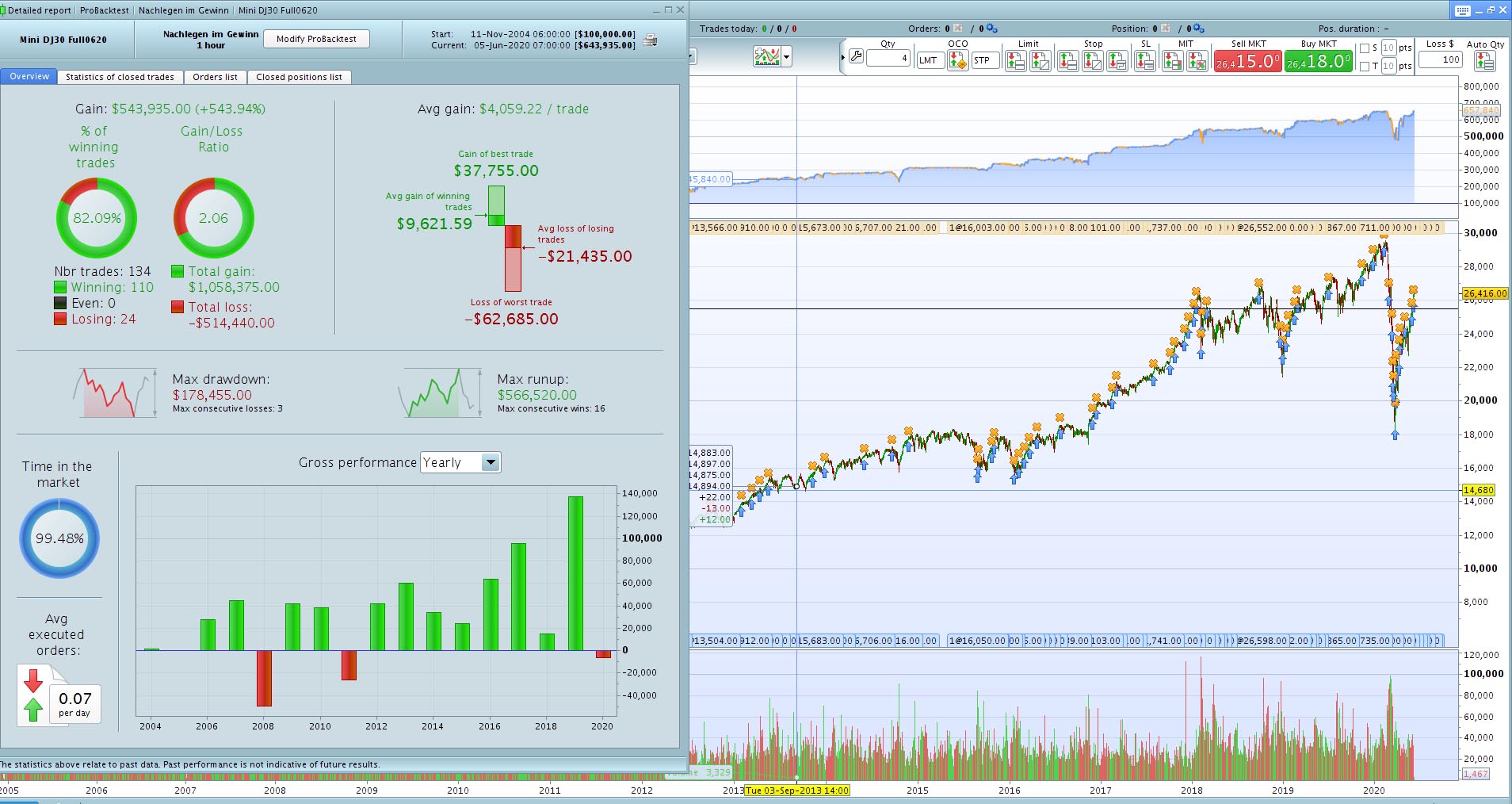
Task: Click the Total gain $1,058,375.00 value
Action: (x=234, y=287)
